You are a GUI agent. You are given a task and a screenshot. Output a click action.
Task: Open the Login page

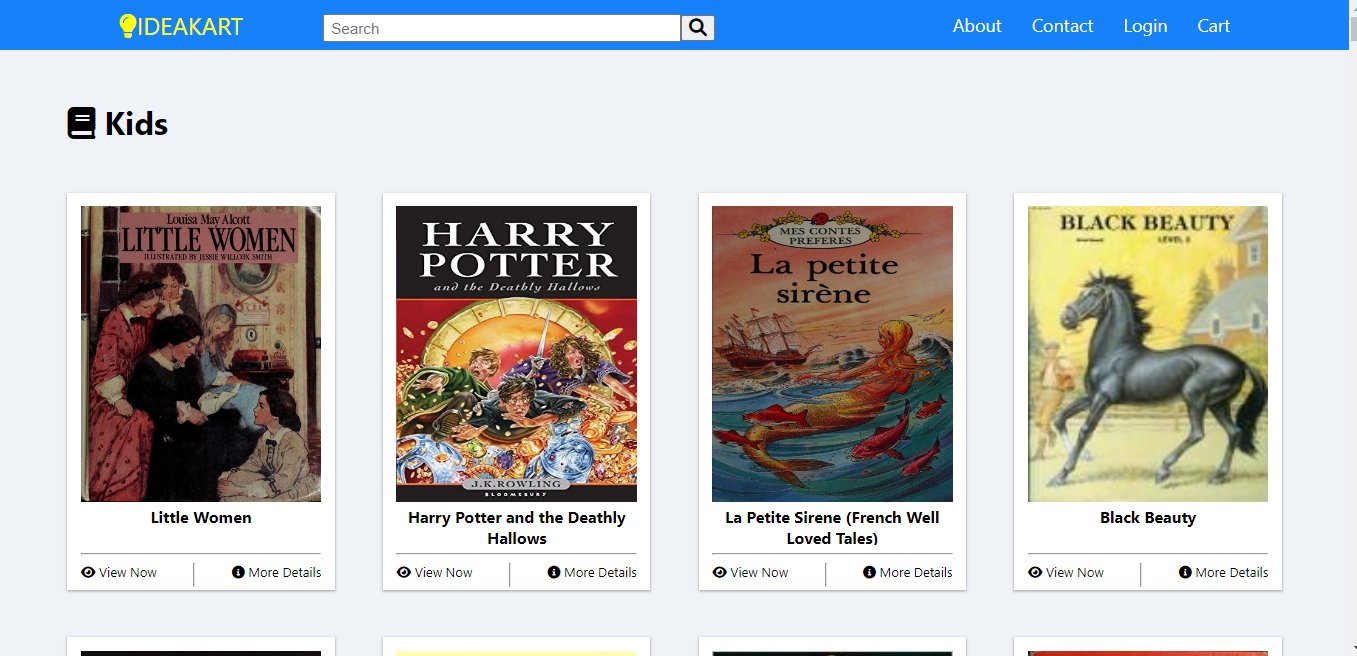(x=1145, y=26)
